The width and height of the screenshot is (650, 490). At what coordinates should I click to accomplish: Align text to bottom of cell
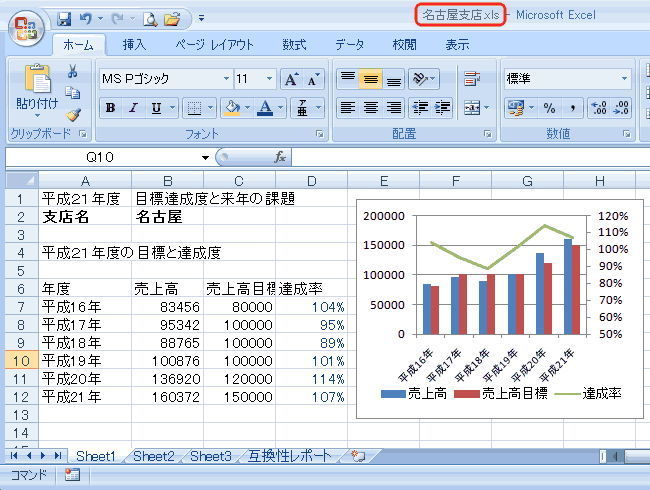click(393, 79)
